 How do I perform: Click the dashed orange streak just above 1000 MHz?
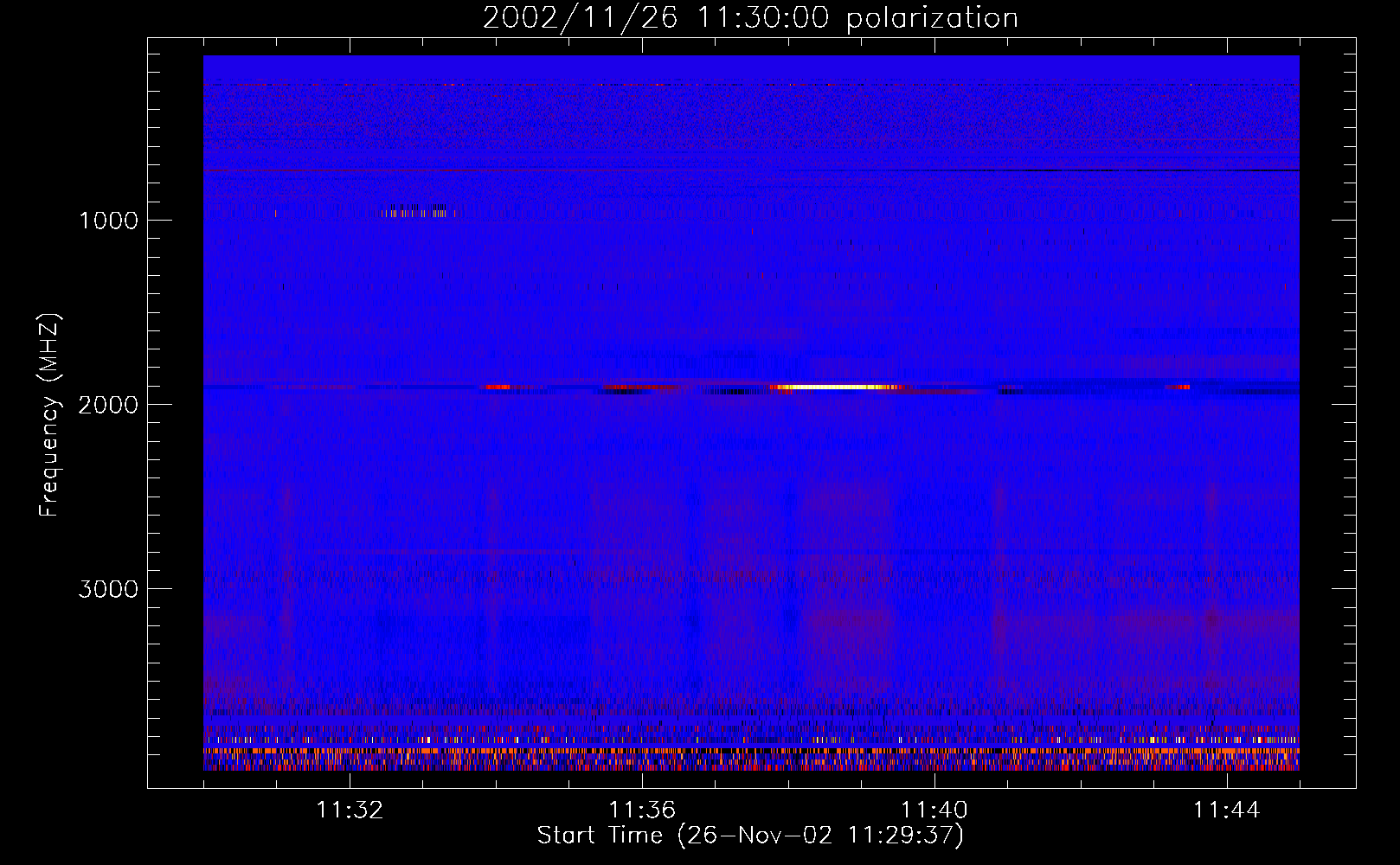click(x=416, y=213)
